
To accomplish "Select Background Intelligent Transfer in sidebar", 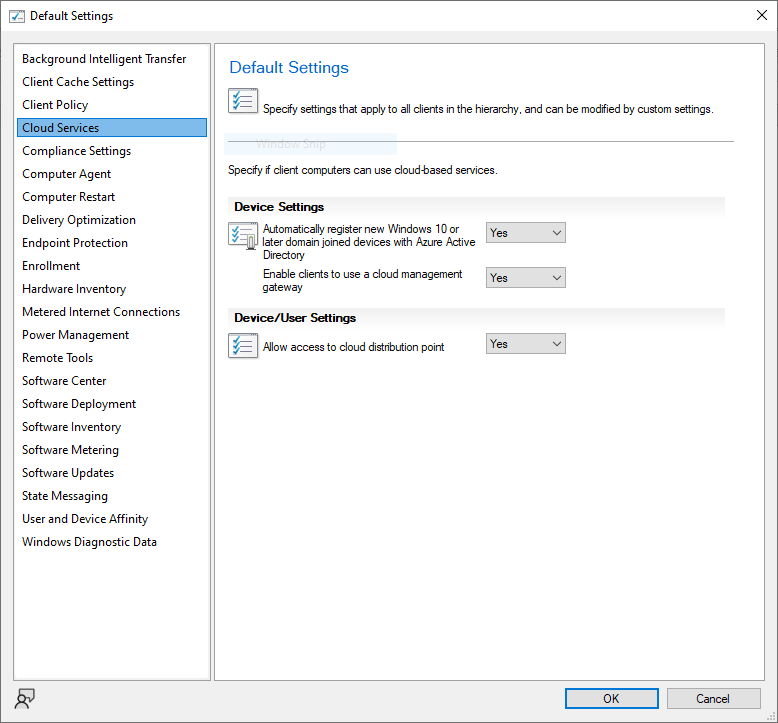I will (104, 59).
